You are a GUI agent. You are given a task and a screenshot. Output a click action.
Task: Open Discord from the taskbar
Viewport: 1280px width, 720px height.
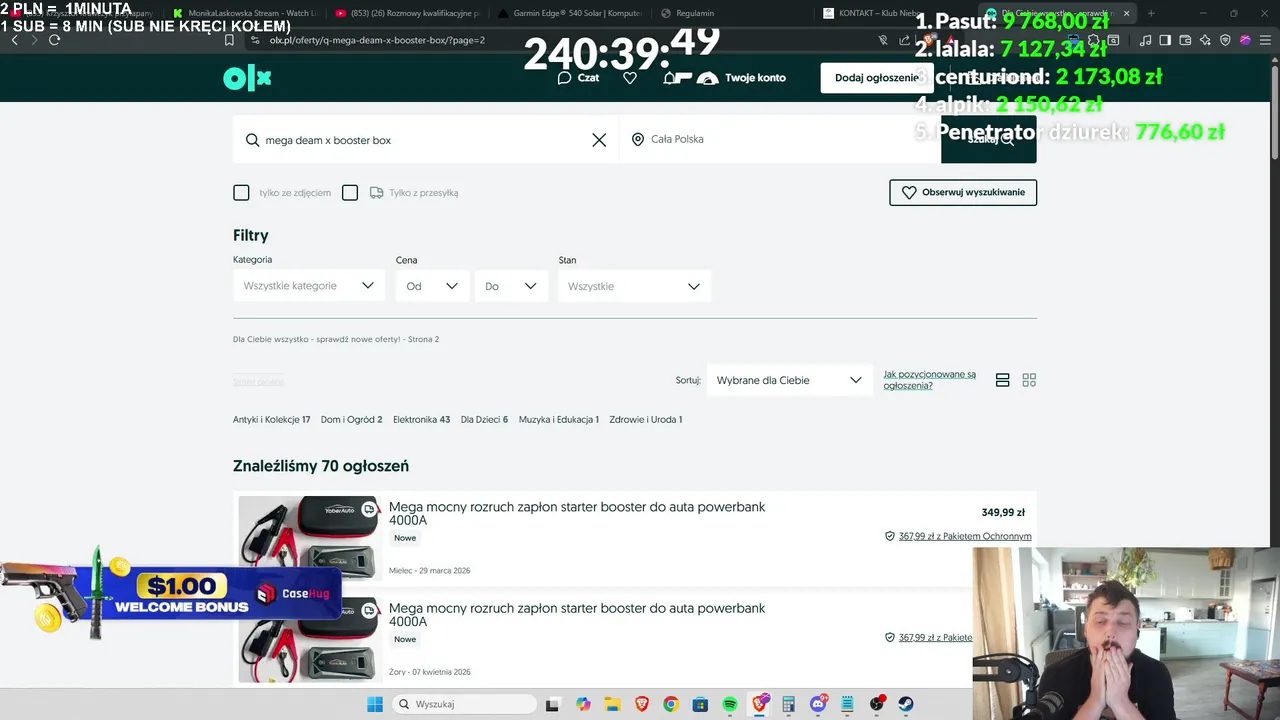[x=819, y=704]
